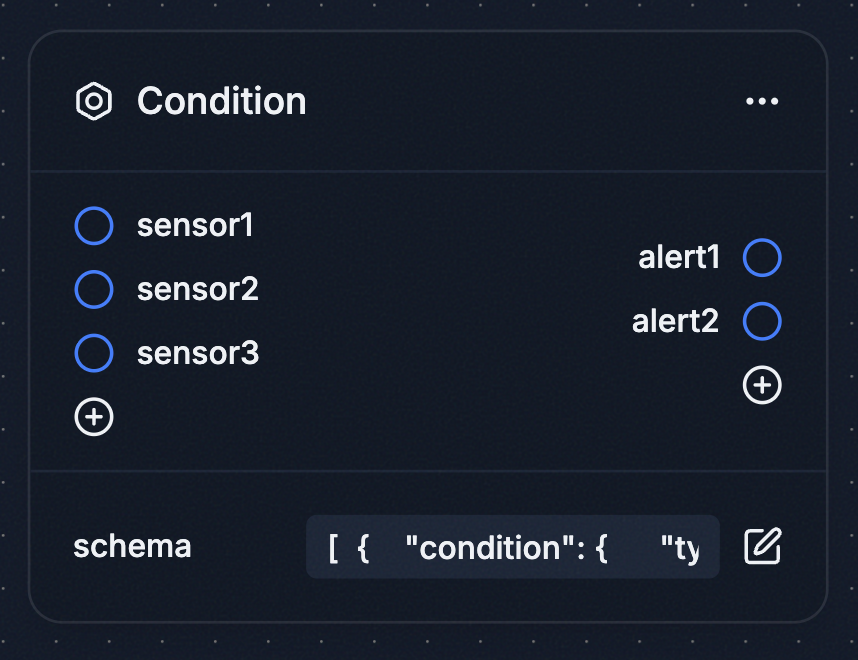Add a new input below sensor3

click(x=94, y=417)
